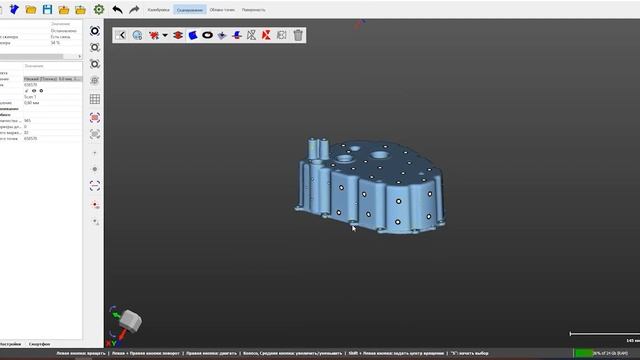Click the outlined hourglass invert selection icon
Screen dimensions: 640x360
coord(251,35)
